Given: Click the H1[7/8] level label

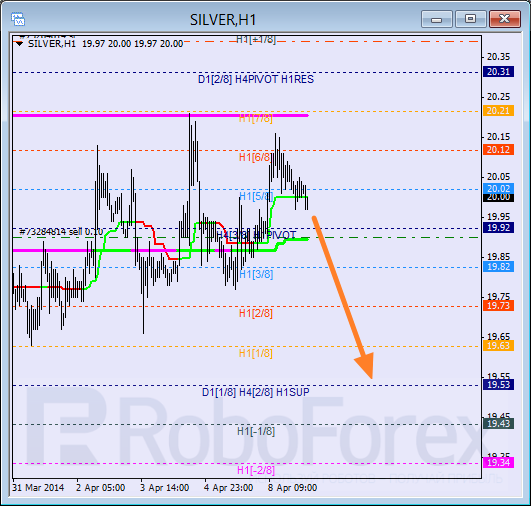Looking at the screenshot, I should (x=256, y=119).
